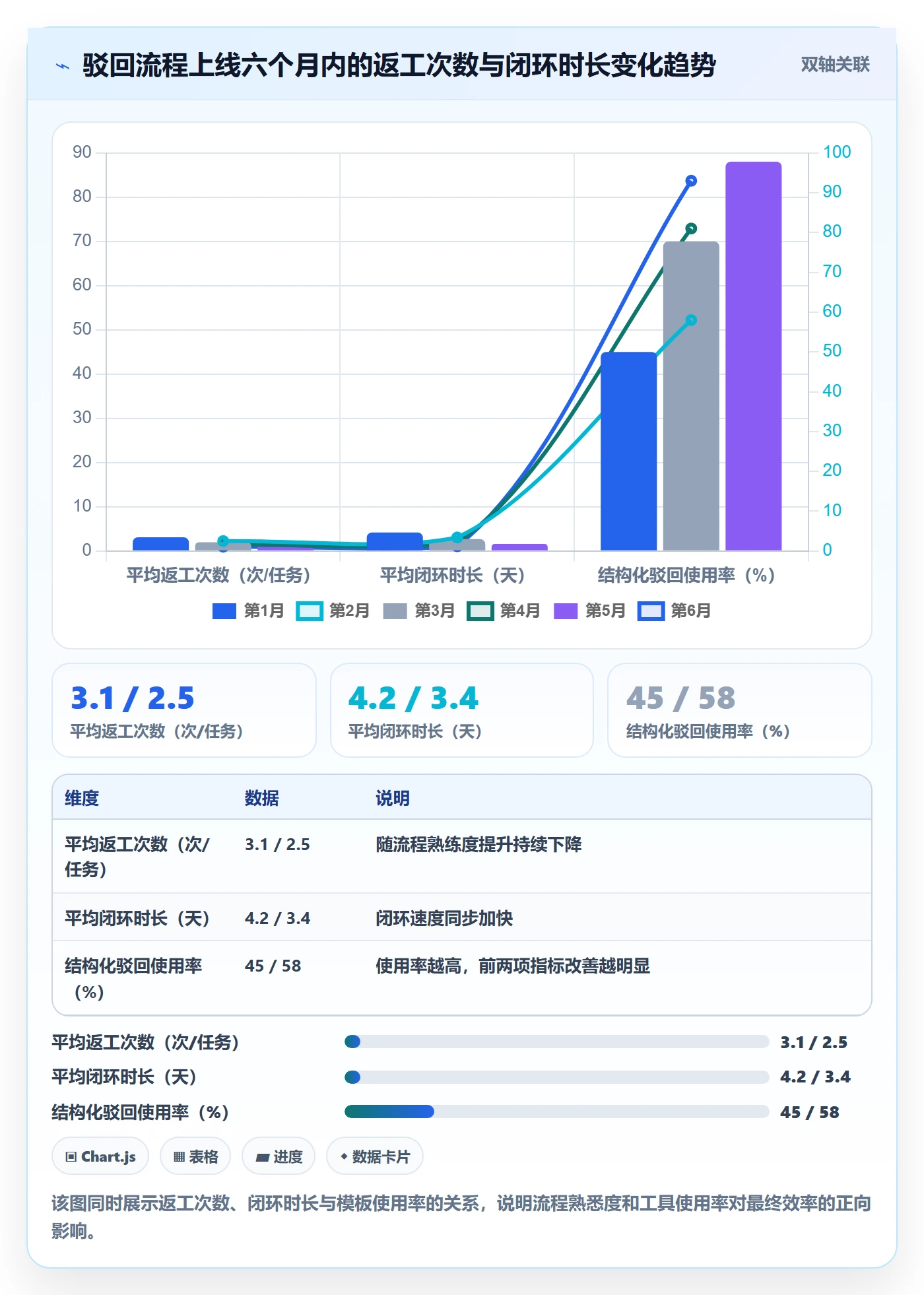This screenshot has width=924, height=1295.
Task: Click table cell 闭环速度同步加快
Action: [444, 919]
